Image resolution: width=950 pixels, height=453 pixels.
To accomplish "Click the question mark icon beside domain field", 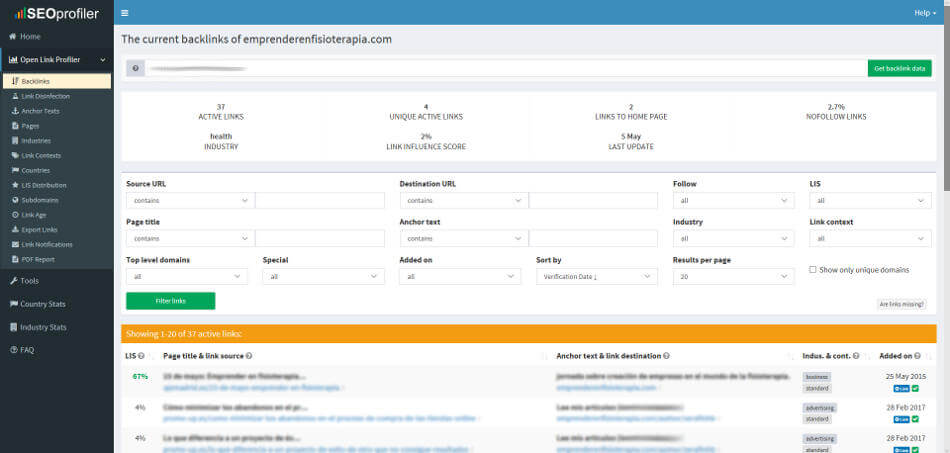I will [x=135, y=68].
